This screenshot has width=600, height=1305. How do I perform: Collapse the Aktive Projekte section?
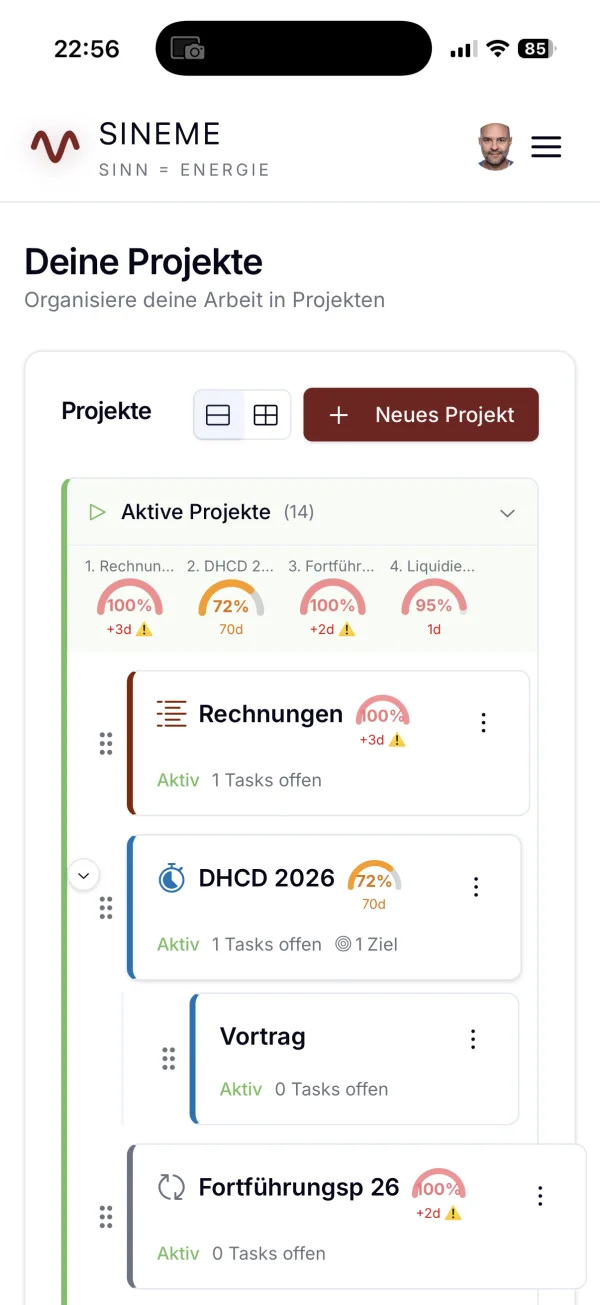pos(507,513)
